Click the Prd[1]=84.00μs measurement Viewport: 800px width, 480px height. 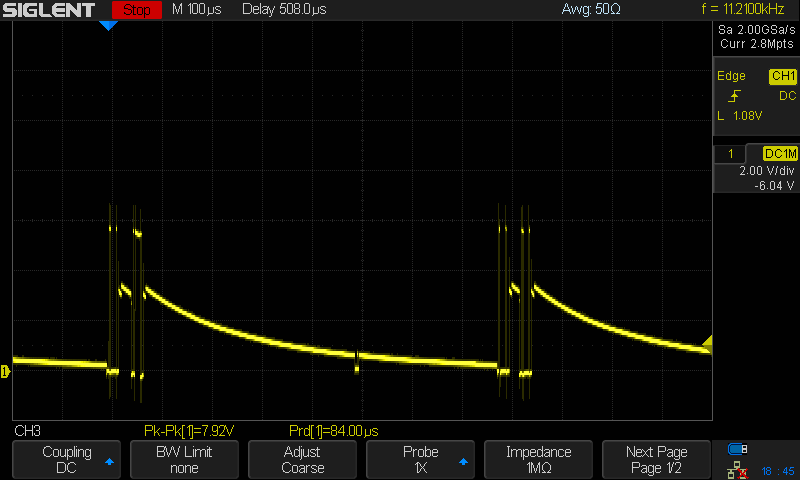[x=334, y=431]
